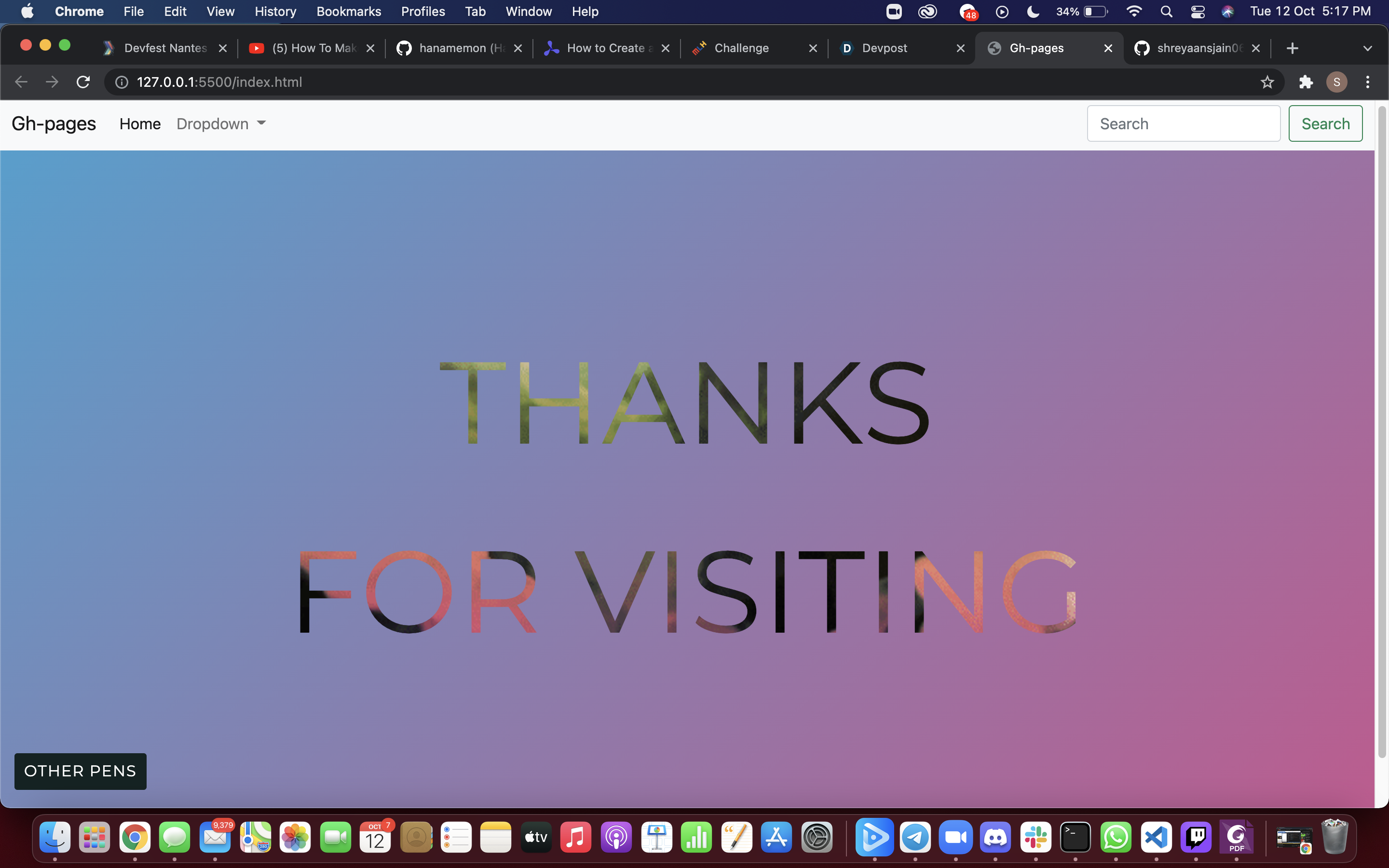The image size is (1389, 868).
Task: Click the new tab plus icon
Action: [1292, 48]
